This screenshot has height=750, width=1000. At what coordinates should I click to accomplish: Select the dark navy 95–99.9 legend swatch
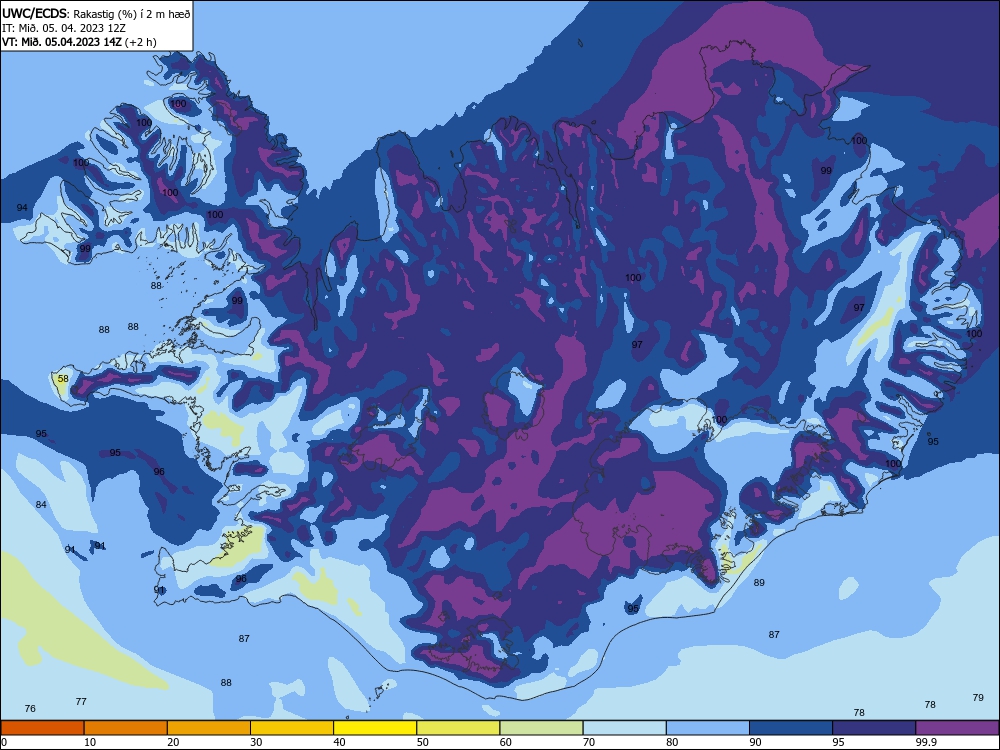(x=874, y=728)
